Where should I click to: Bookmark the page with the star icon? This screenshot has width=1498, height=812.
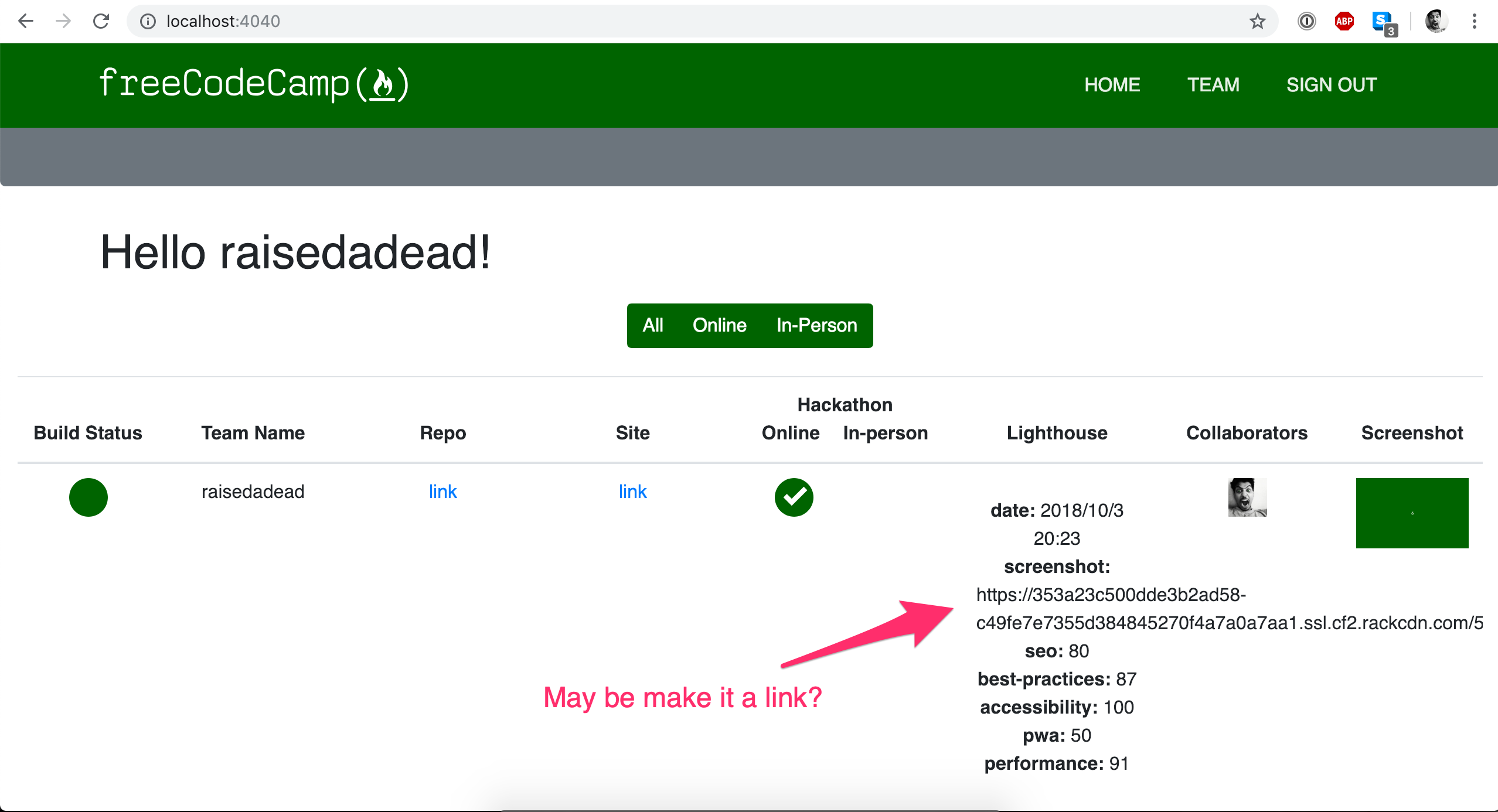point(1257,21)
